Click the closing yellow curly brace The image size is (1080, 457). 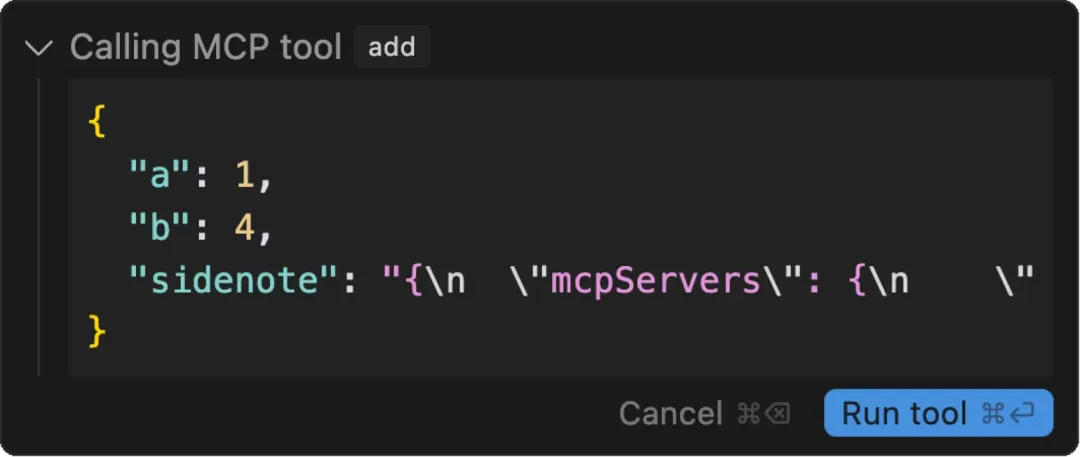point(96,331)
